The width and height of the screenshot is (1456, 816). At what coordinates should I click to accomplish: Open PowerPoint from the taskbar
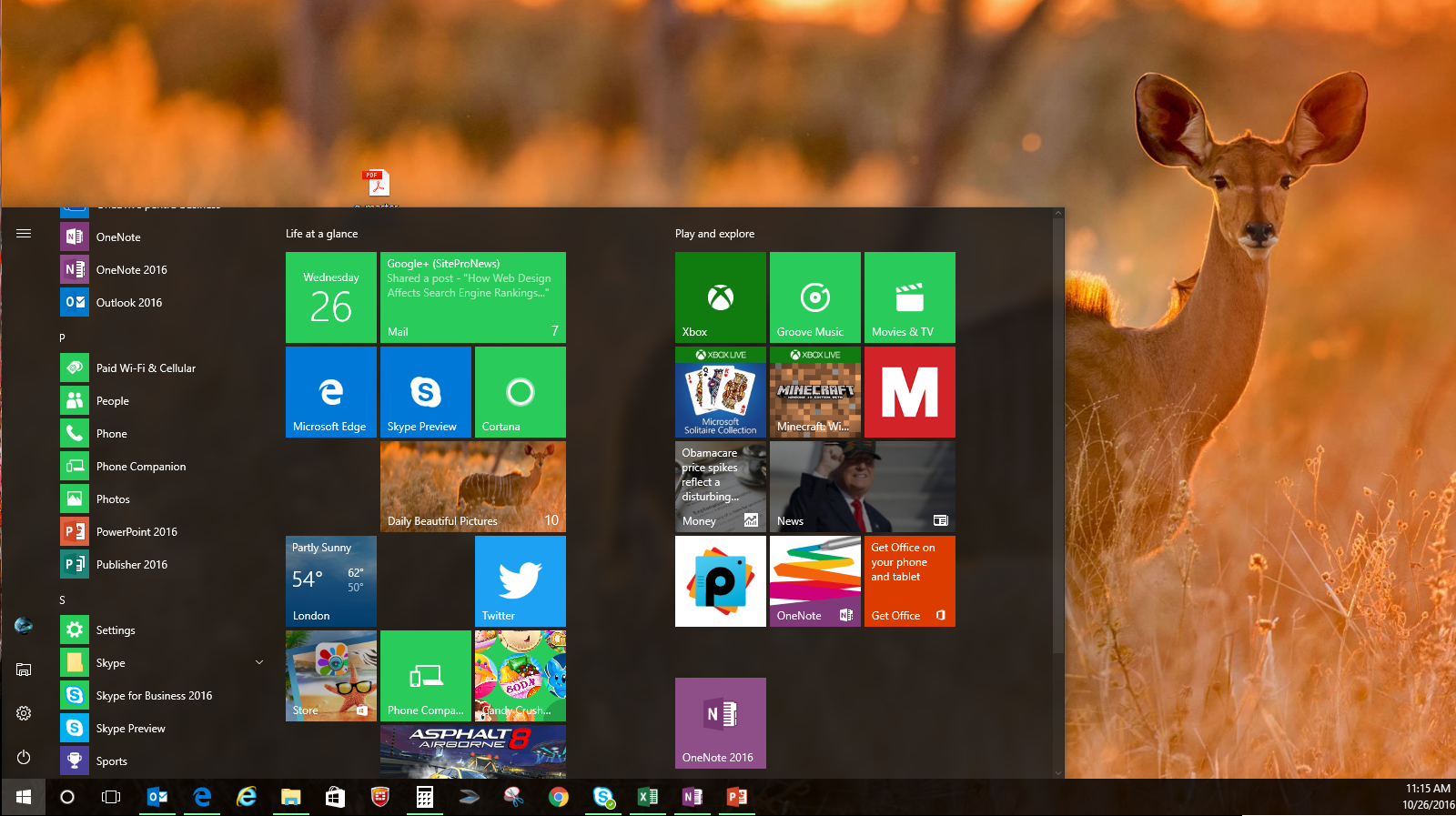tap(737, 797)
